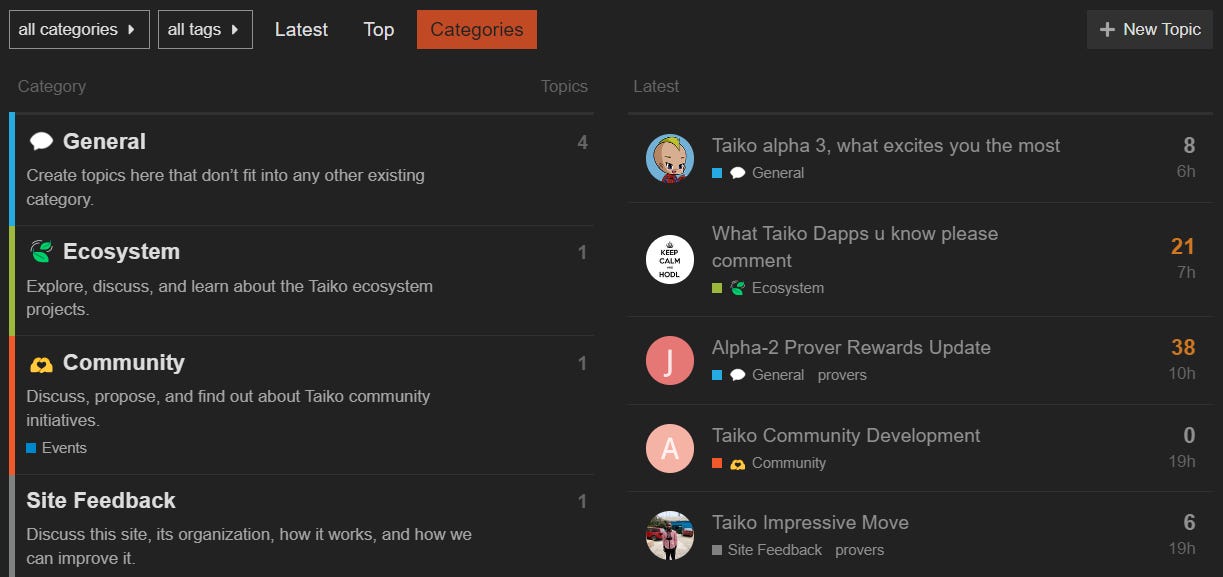Switch to the Top tab
Screen dimensions: 1223x577
coord(378,30)
